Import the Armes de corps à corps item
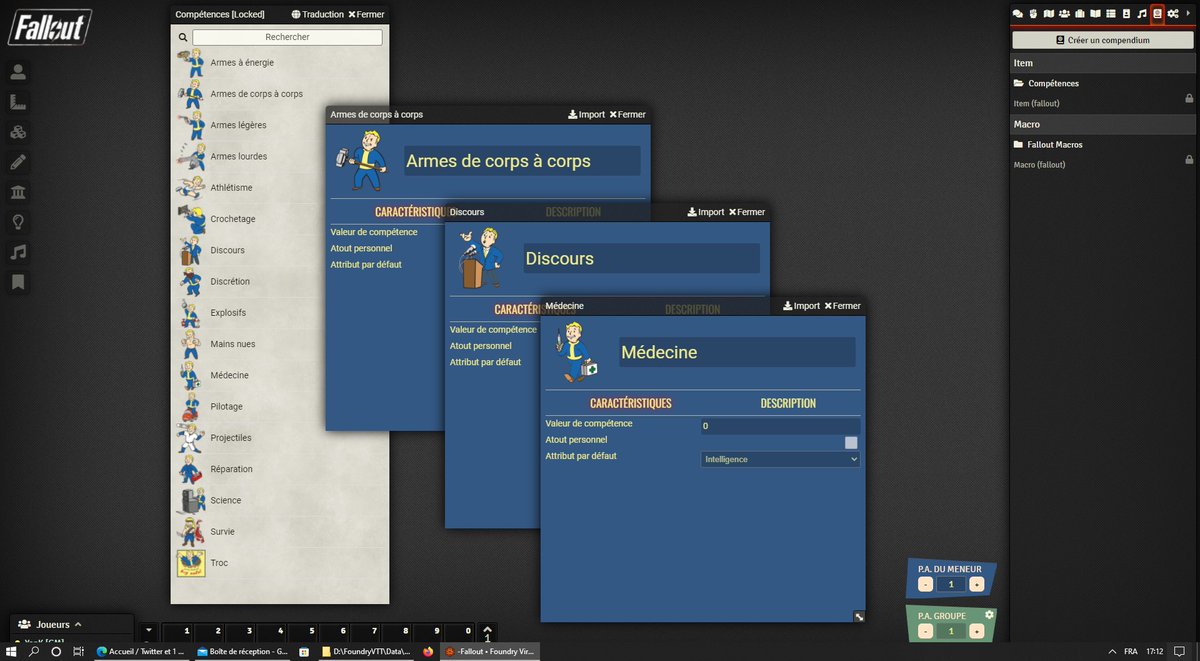1200x661 pixels. click(x=586, y=114)
